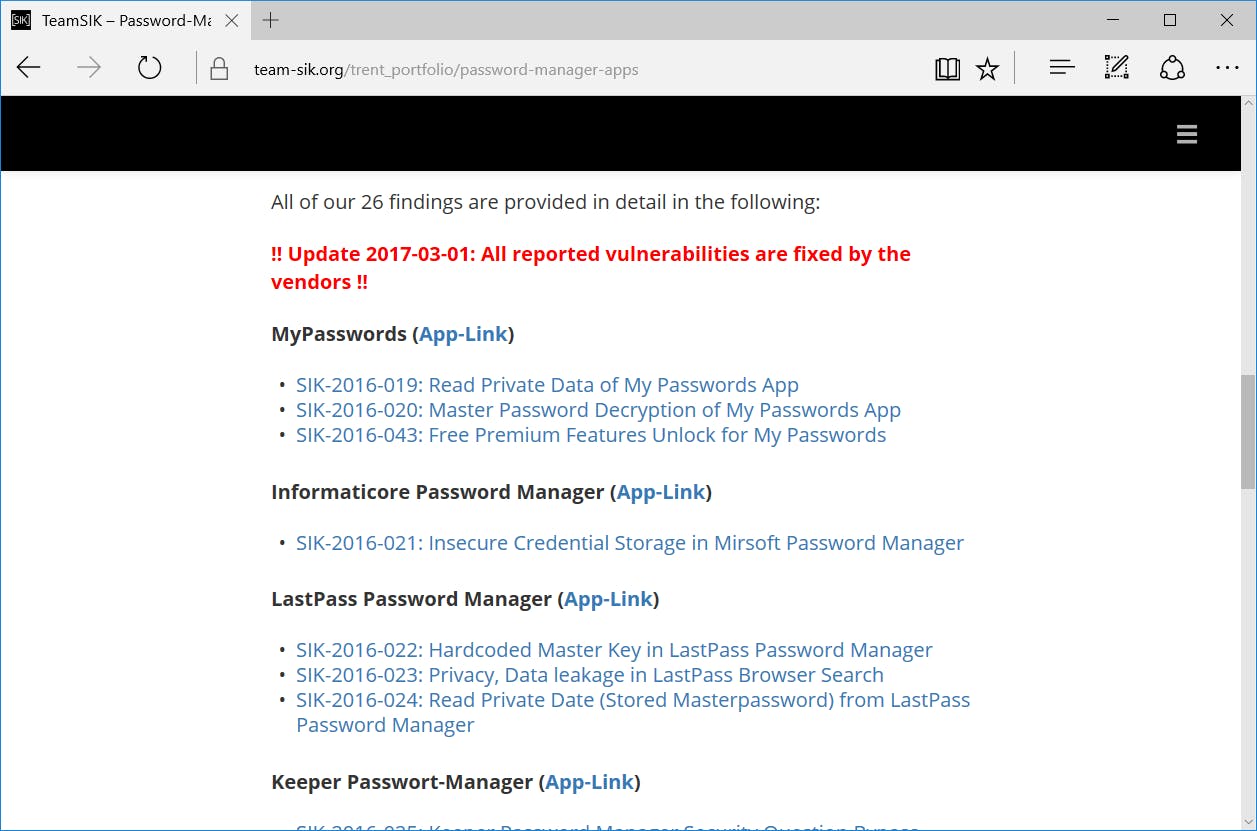
Task: Click the browser Back arrow
Action: [x=29, y=68]
